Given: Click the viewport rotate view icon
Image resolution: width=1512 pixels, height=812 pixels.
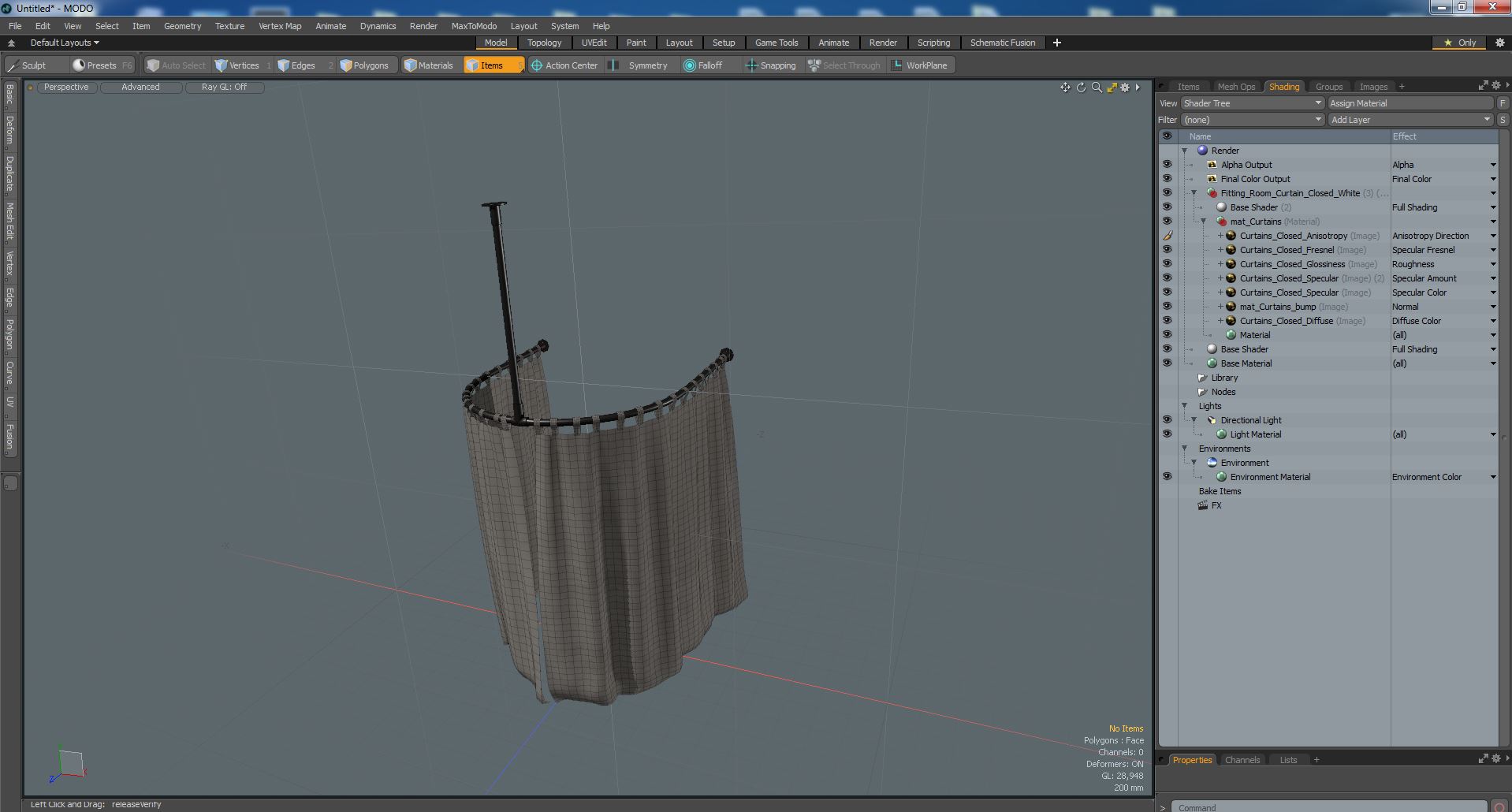Looking at the screenshot, I should [1081, 88].
